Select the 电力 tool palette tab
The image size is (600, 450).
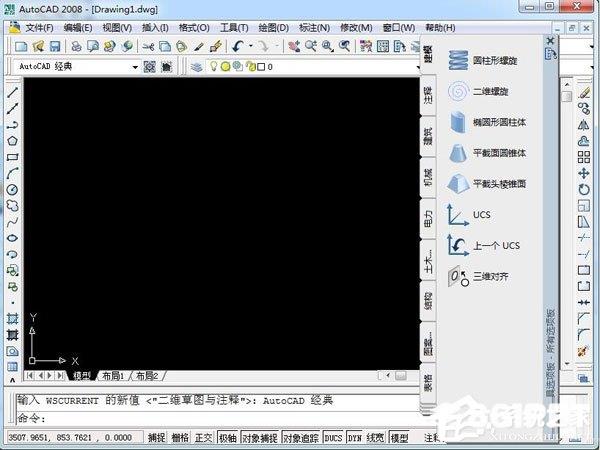point(428,218)
